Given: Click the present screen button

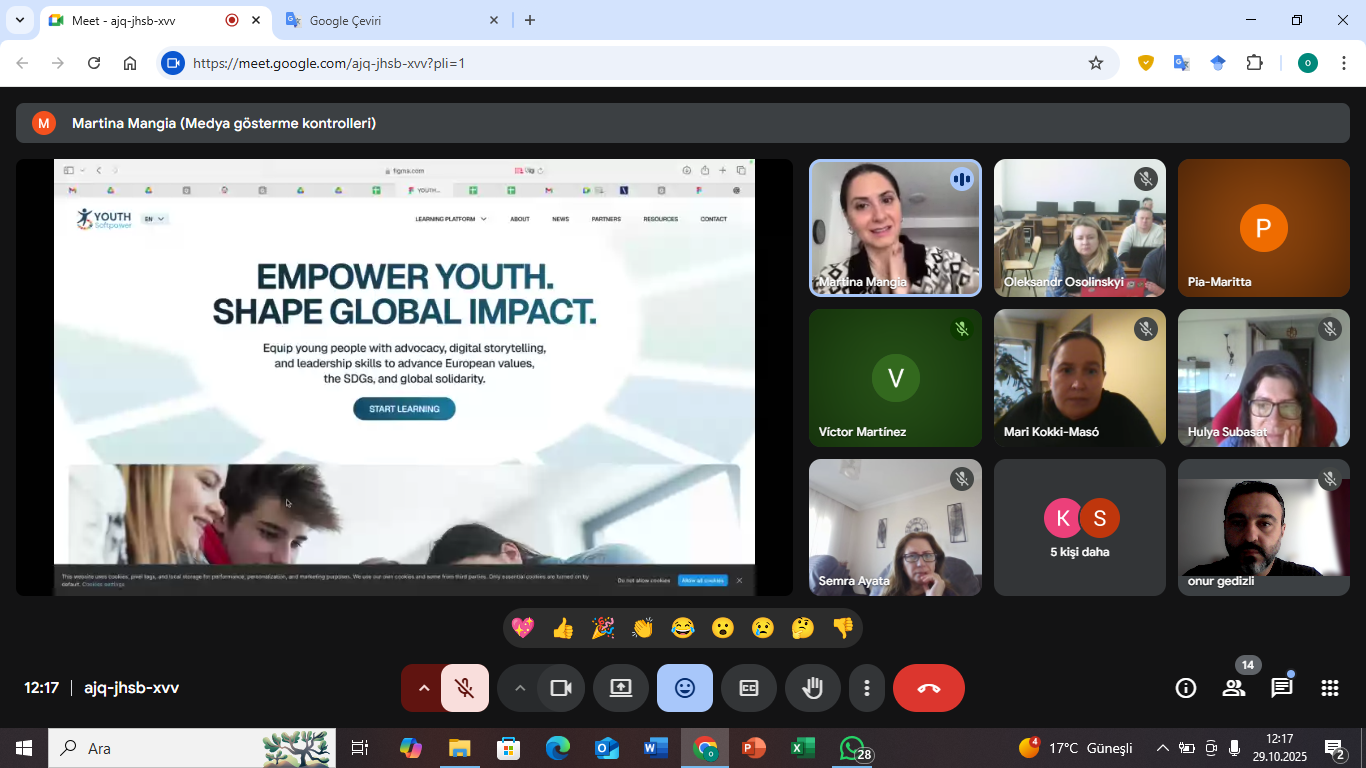Looking at the screenshot, I should [620, 688].
